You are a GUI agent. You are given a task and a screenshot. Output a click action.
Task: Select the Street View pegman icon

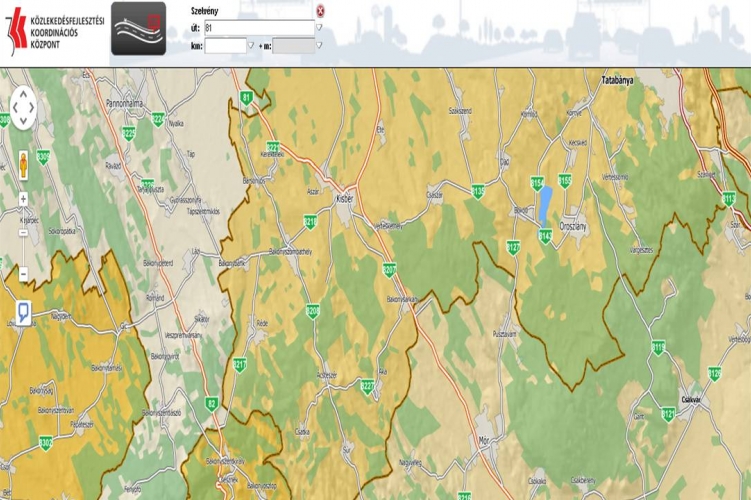(x=23, y=160)
